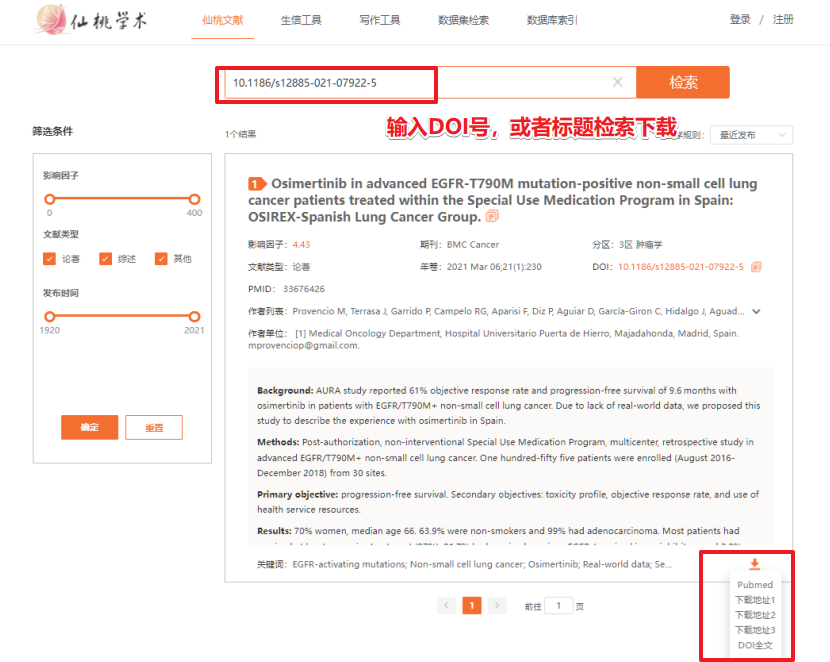Open the Osimertinib article title link
This screenshot has height=662, width=830.
[x=502, y=200]
